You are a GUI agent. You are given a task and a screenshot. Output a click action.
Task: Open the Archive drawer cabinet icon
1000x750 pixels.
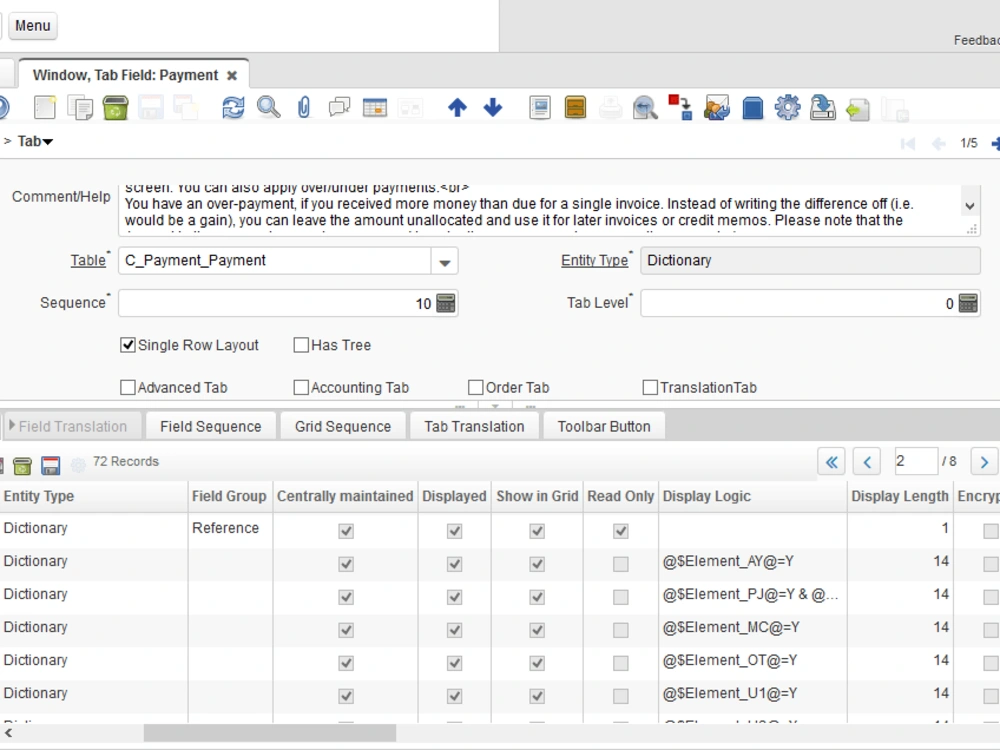pyautogui.click(x=575, y=107)
